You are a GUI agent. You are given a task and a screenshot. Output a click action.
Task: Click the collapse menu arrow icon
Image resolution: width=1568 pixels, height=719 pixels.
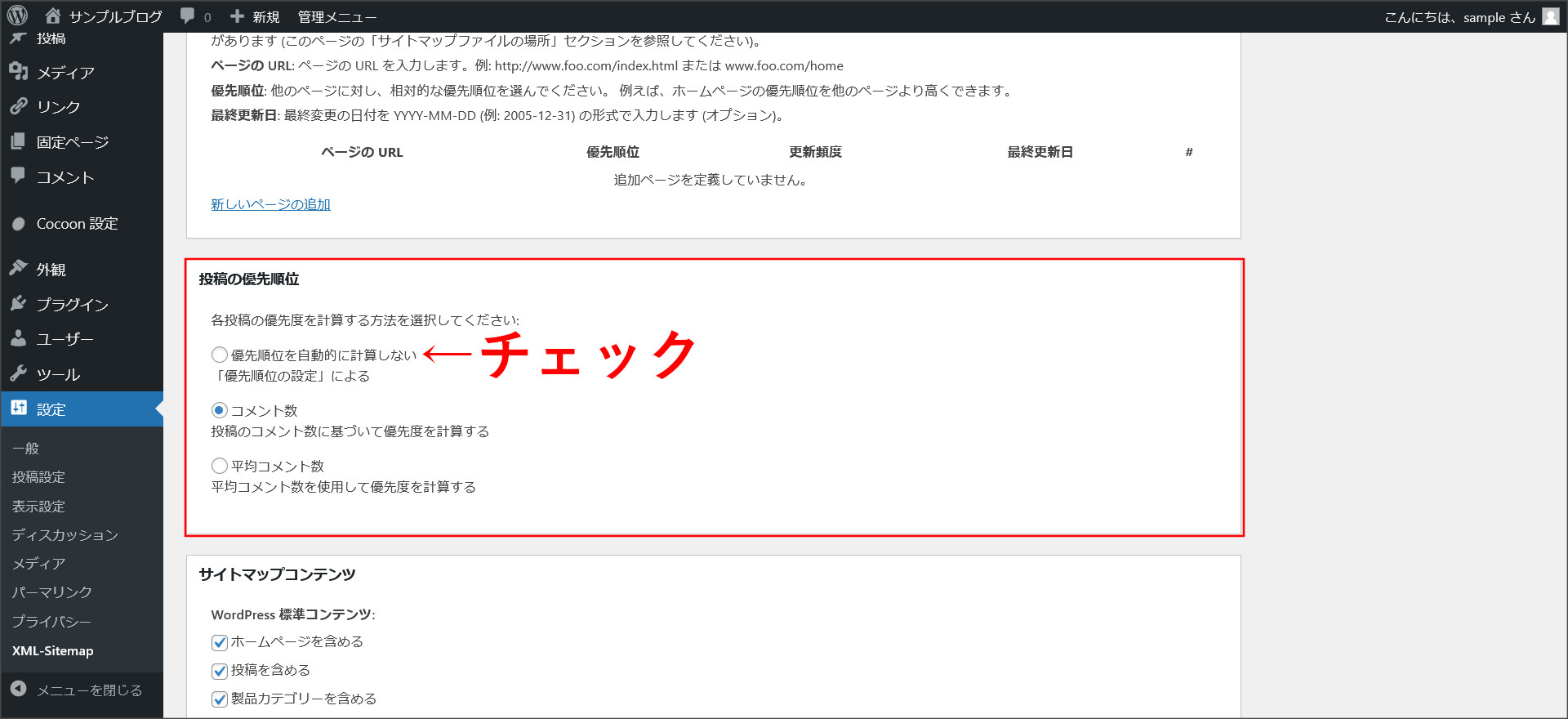[18, 689]
